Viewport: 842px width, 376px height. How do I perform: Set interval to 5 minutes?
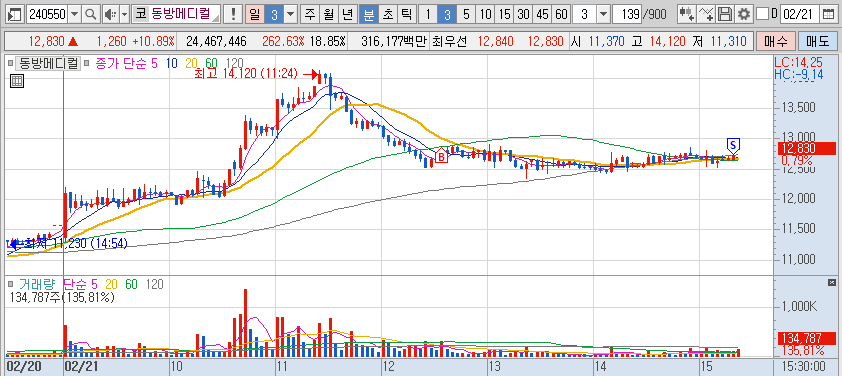(466, 15)
